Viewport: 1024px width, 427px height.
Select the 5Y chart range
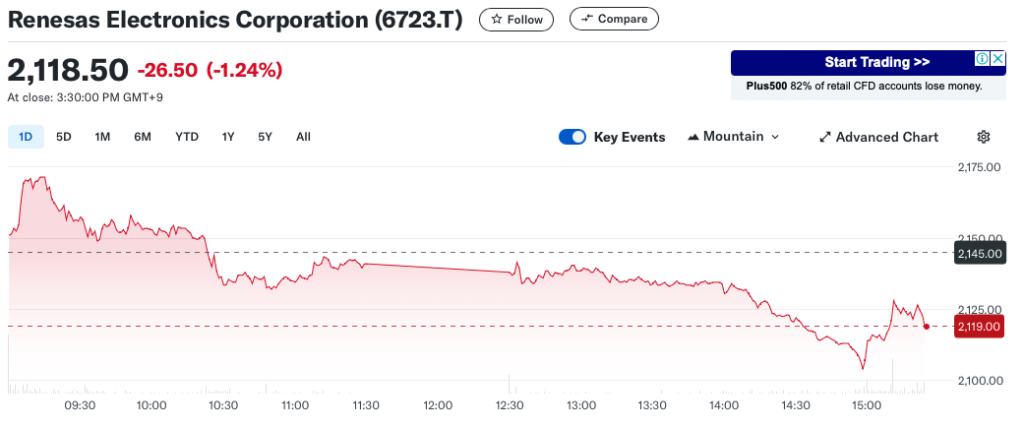tap(265, 137)
